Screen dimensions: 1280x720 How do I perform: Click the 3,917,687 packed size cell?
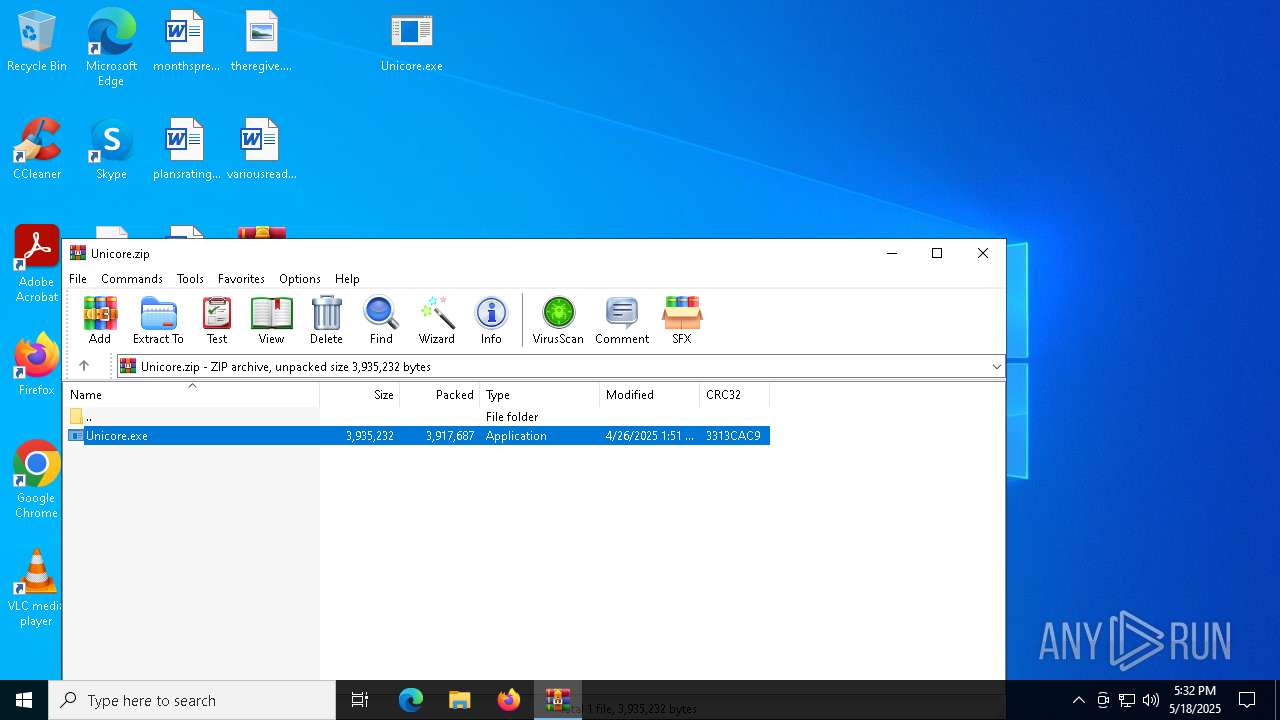(450, 436)
